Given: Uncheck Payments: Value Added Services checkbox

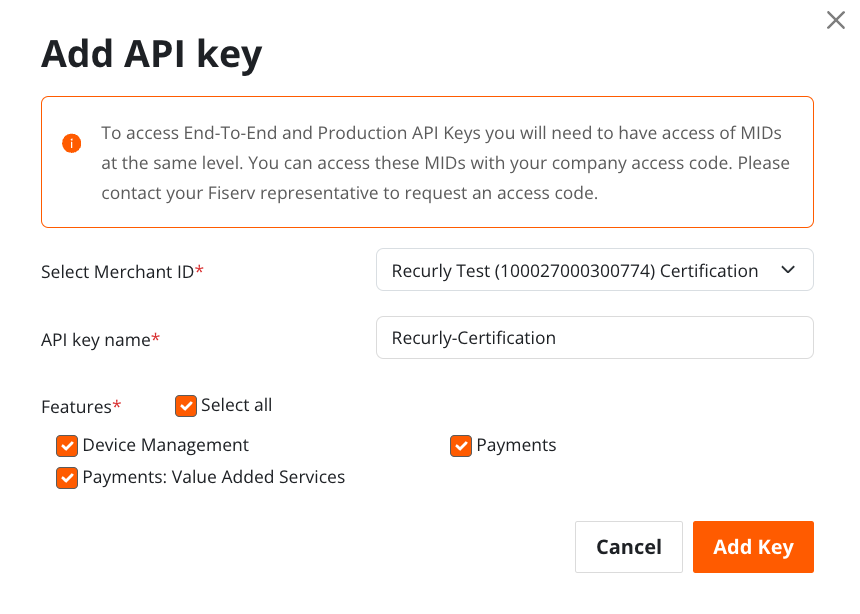Looking at the screenshot, I should 67,478.
